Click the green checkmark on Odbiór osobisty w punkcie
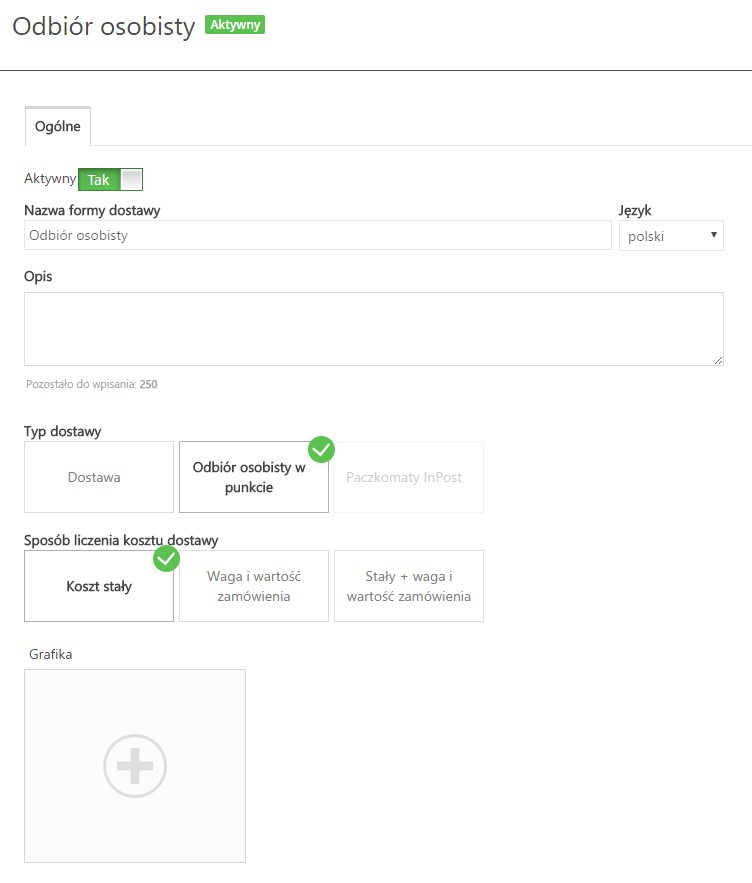 click(x=321, y=449)
